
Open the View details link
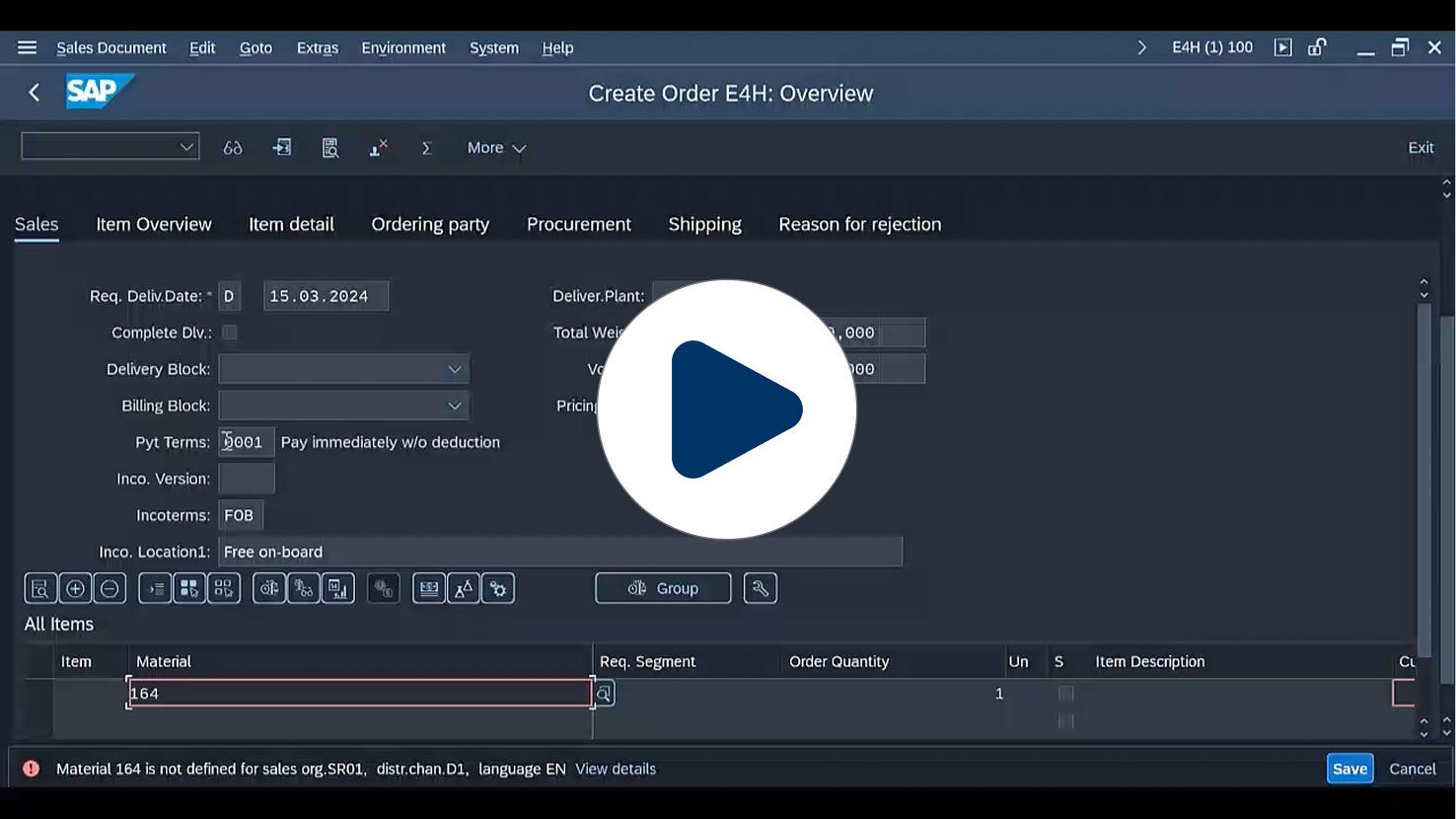point(616,769)
